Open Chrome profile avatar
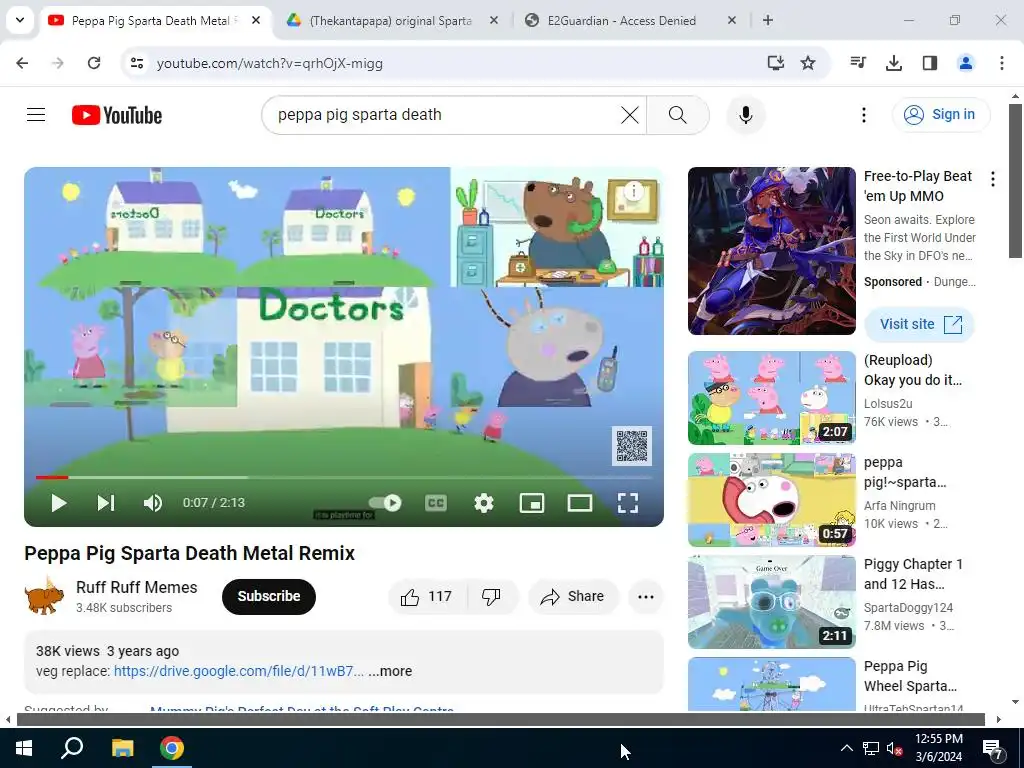1024x768 pixels. point(965,63)
